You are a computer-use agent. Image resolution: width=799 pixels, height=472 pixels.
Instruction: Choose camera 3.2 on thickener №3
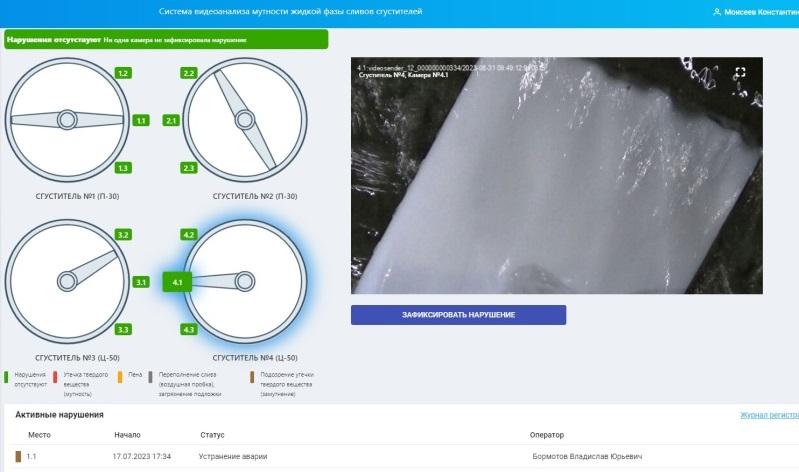(x=123, y=235)
